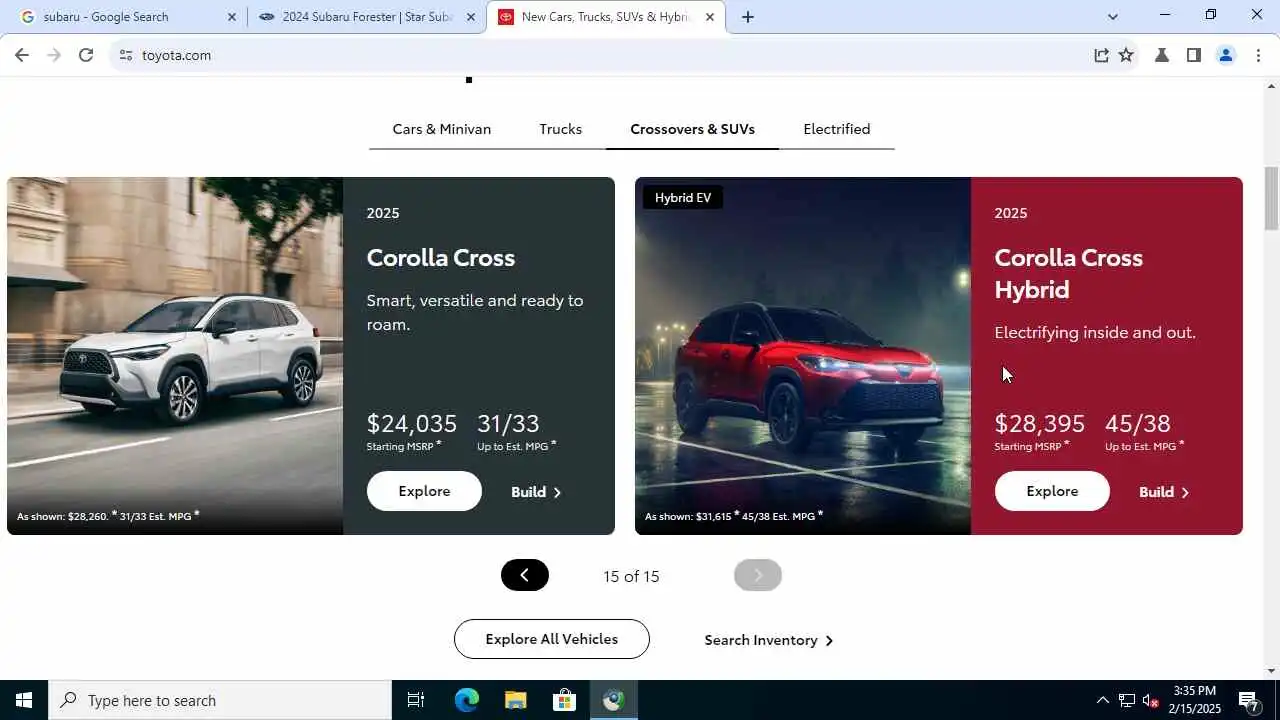Image resolution: width=1280 pixels, height=720 pixels.
Task: Open the taskbar clock and date
Action: click(x=1195, y=700)
